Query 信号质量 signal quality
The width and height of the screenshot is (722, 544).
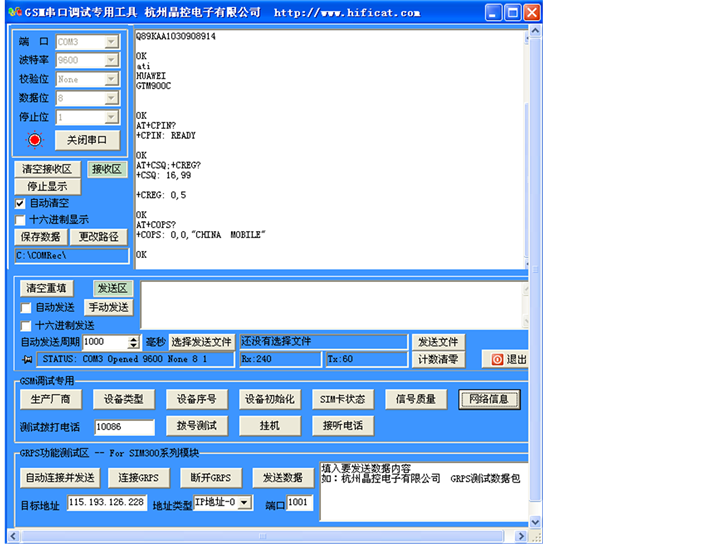pos(416,399)
